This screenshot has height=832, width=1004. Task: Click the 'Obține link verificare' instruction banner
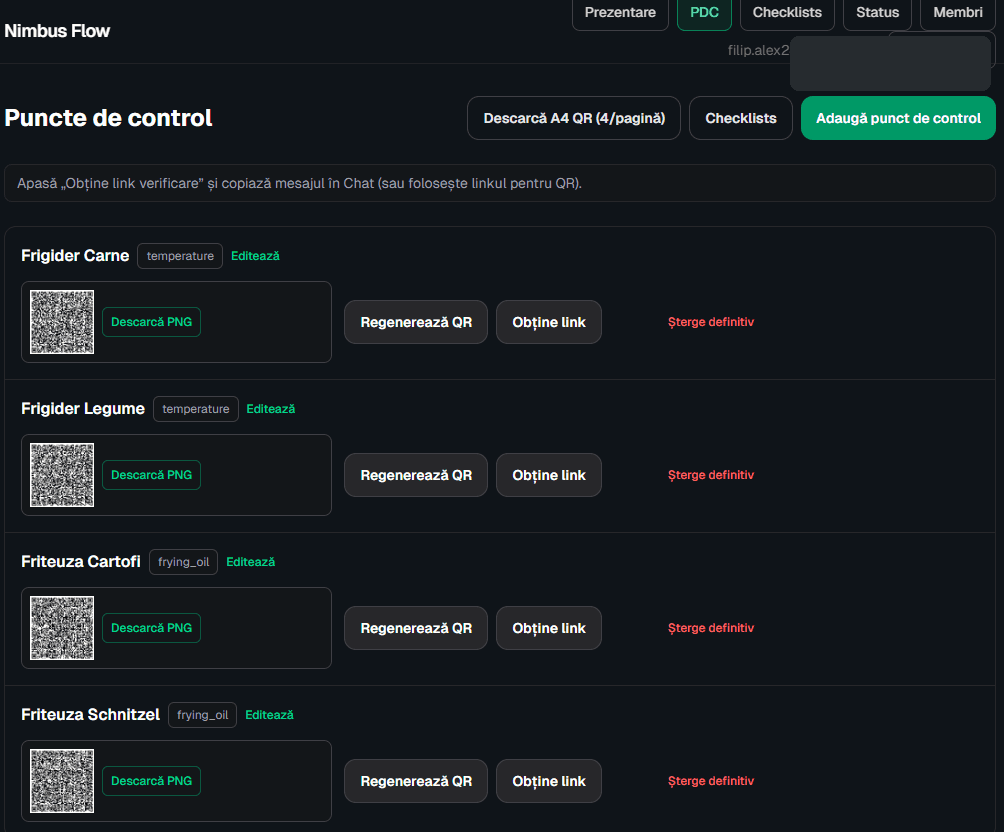pos(500,183)
